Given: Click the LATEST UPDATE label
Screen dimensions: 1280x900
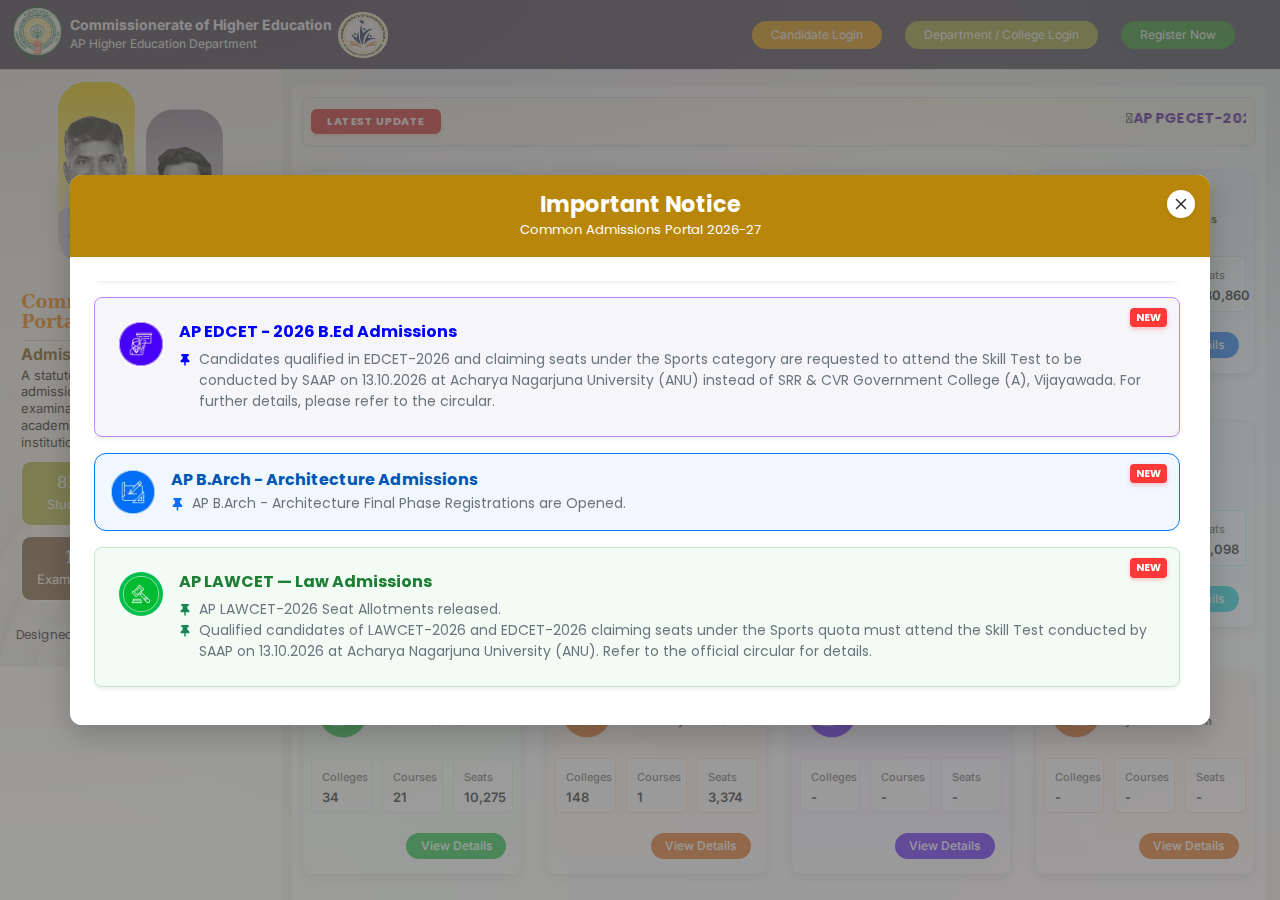Looking at the screenshot, I should tap(376, 122).
